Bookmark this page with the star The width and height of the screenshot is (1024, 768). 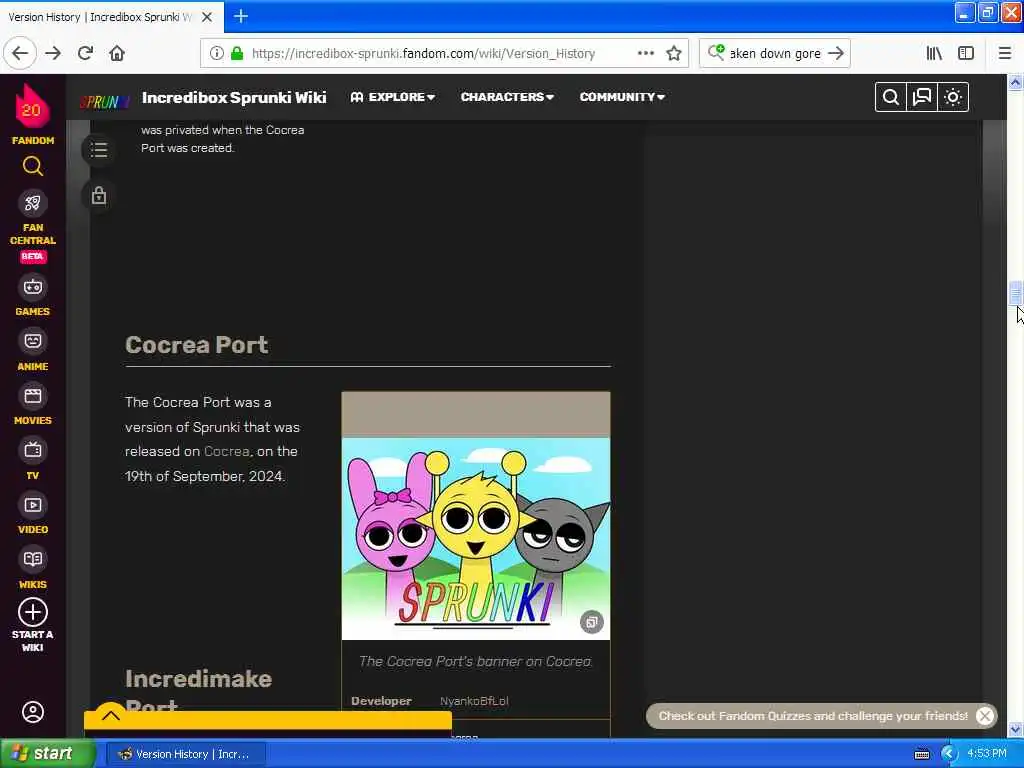pos(674,53)
